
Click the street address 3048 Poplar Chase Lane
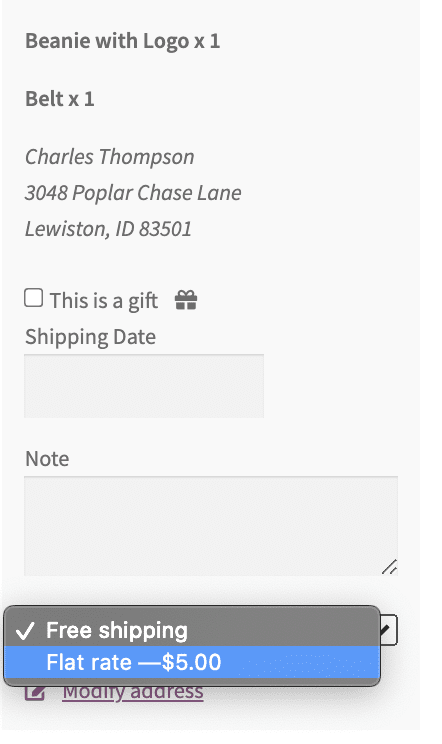coord(133,193)
